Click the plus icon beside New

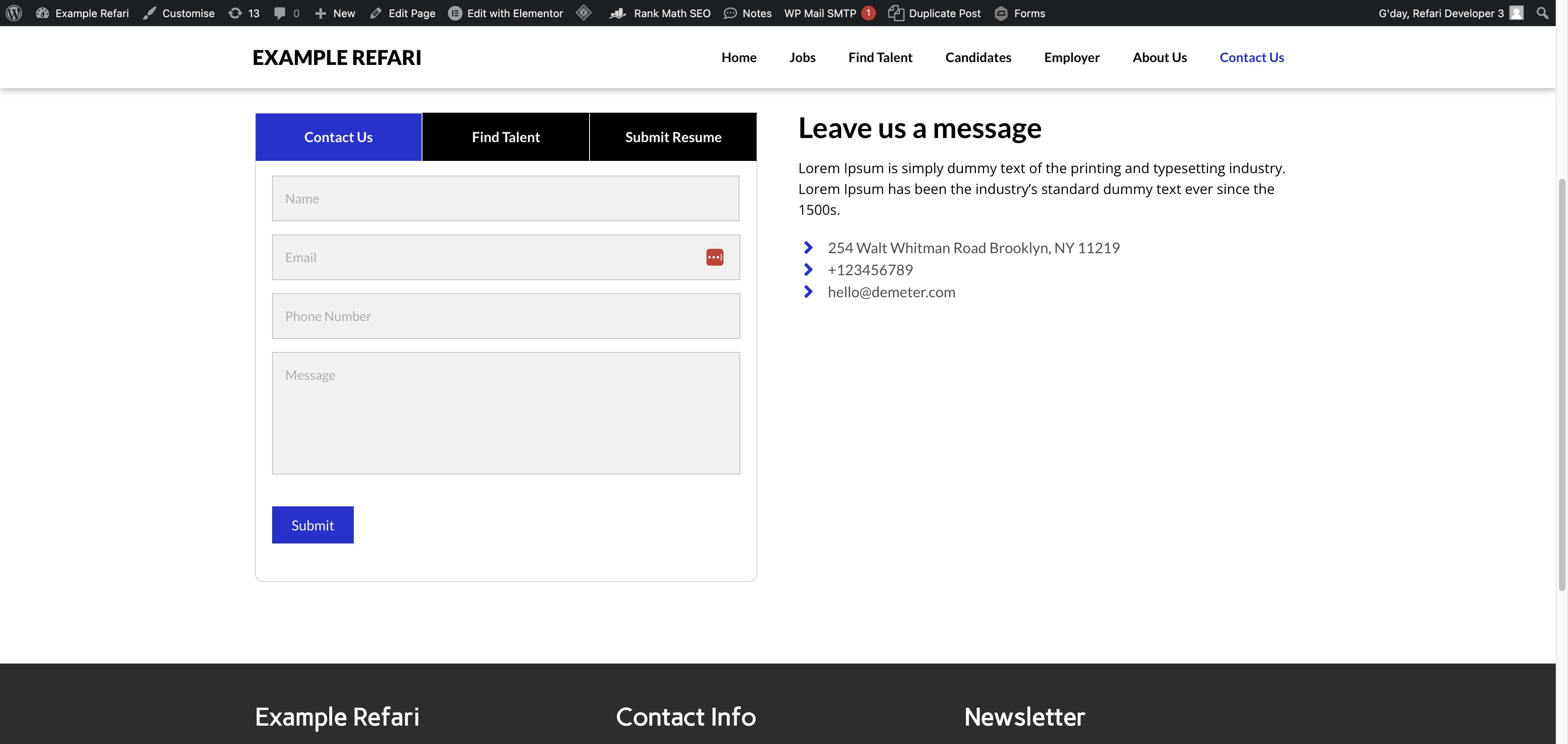(x=321, y=13)
